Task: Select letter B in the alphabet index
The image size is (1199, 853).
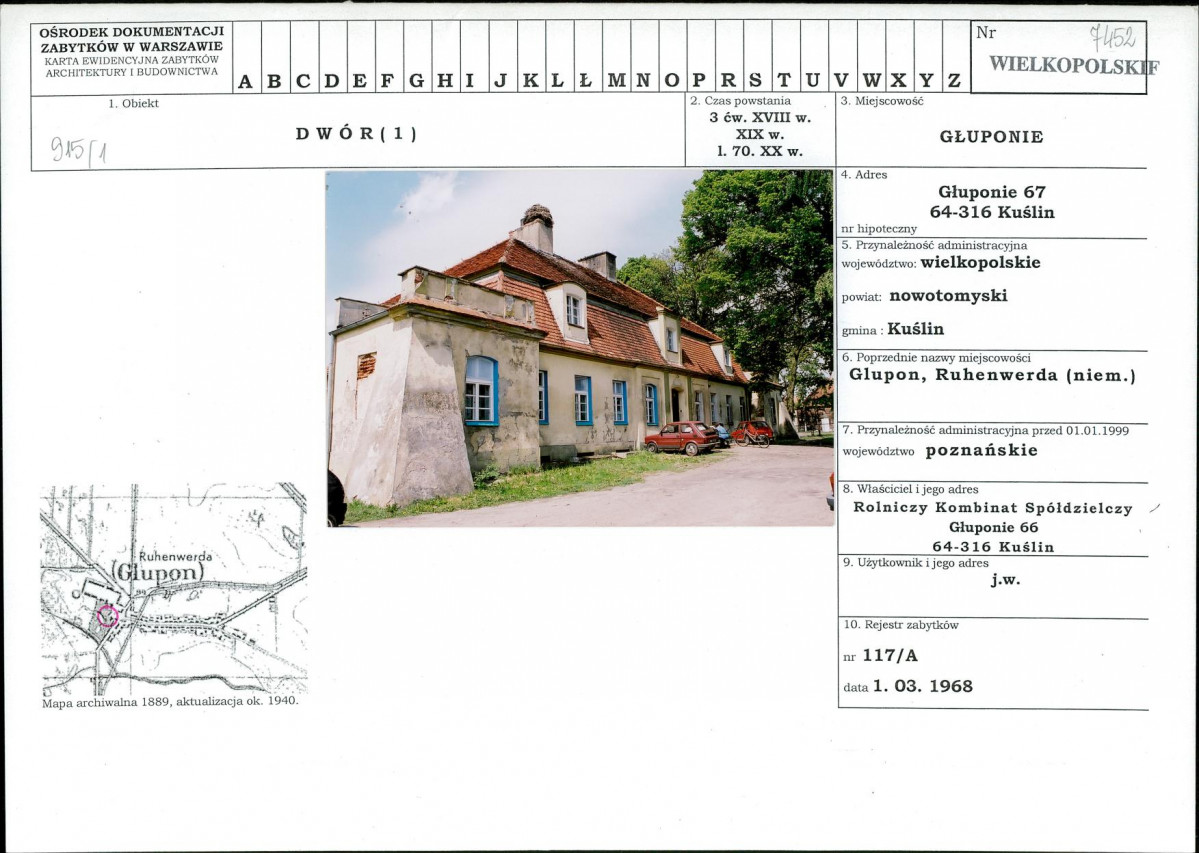Action: pyautogui.click(x=274, y=81)
